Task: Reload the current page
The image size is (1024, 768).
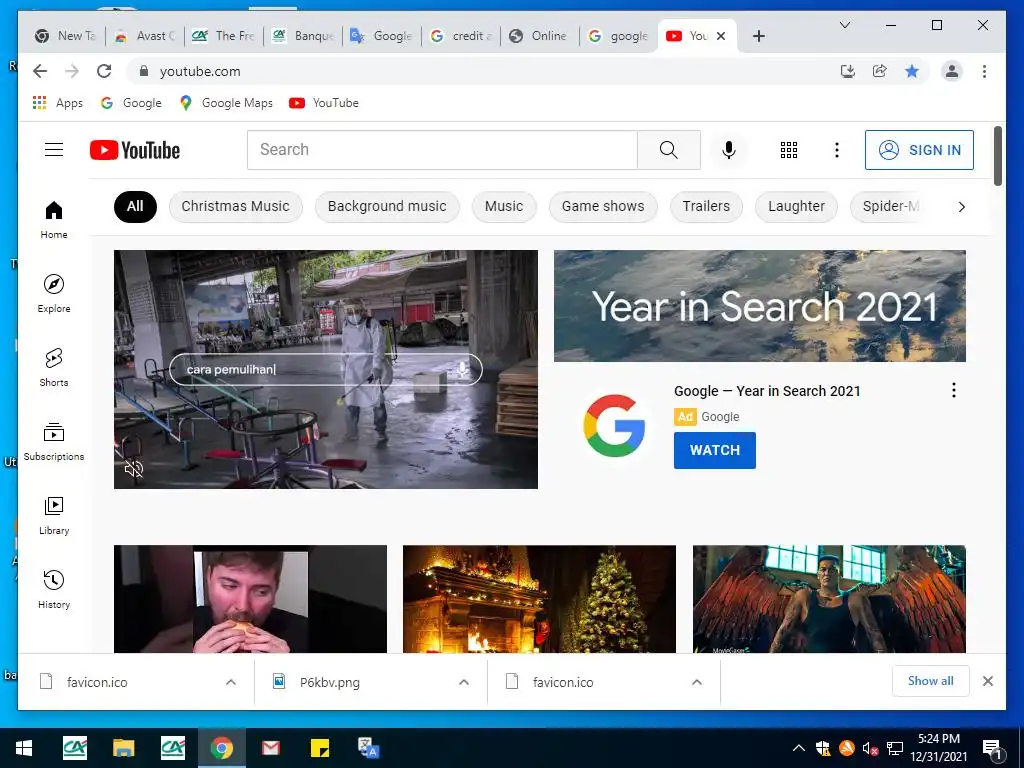Action: [104, 71]
